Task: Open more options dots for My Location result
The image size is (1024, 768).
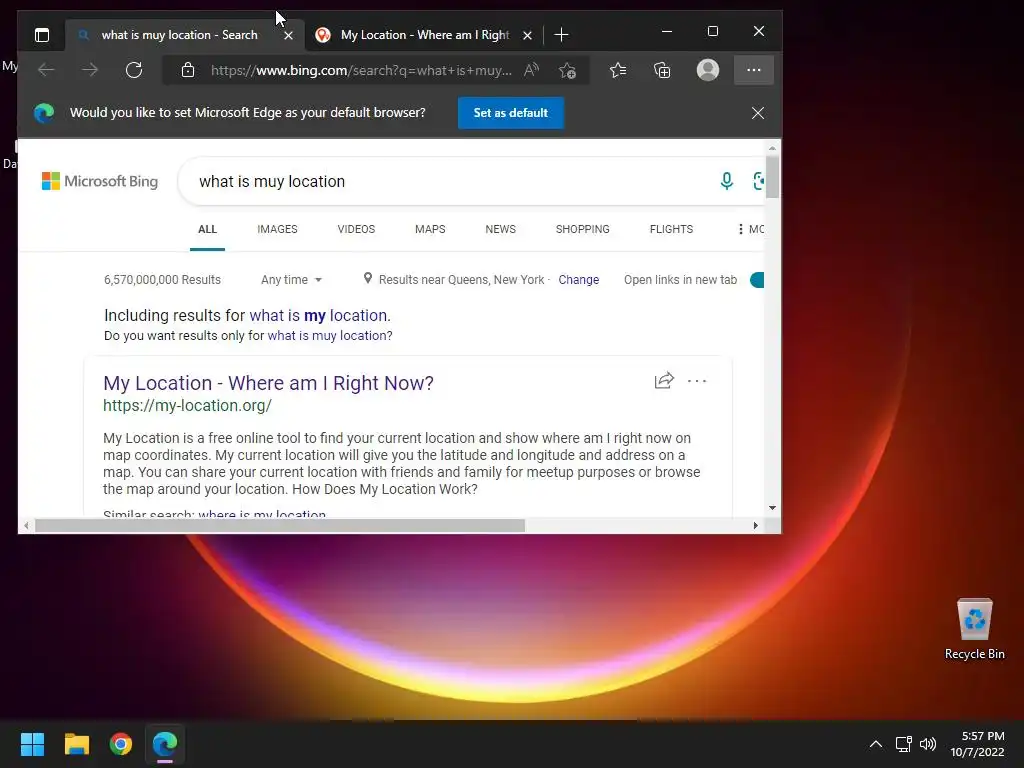Action: 697,381
